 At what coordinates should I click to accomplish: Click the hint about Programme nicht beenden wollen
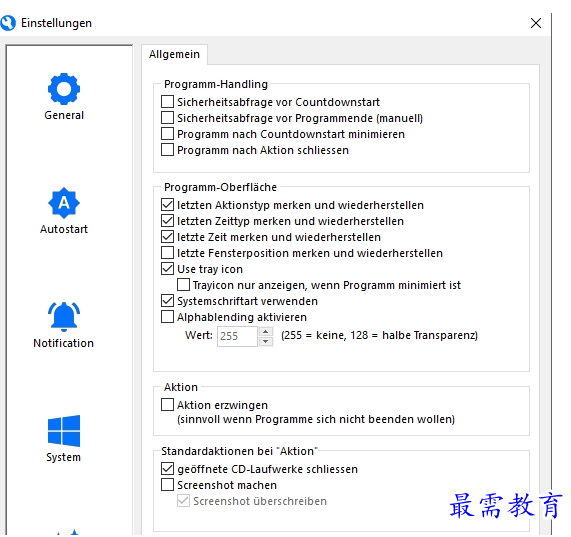coord(316,419)
